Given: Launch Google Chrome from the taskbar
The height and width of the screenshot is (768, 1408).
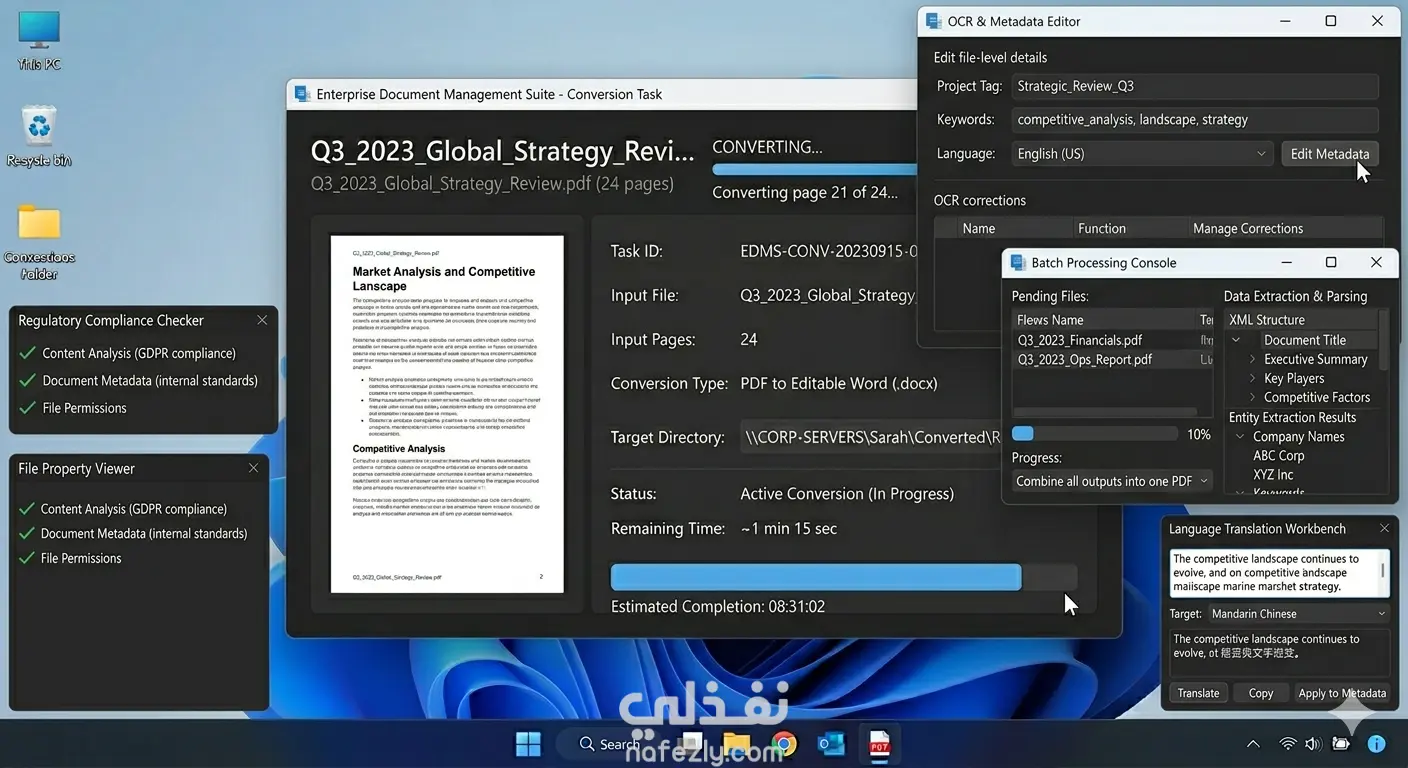Looking at the screenshot, I should [x=784, y=744].
